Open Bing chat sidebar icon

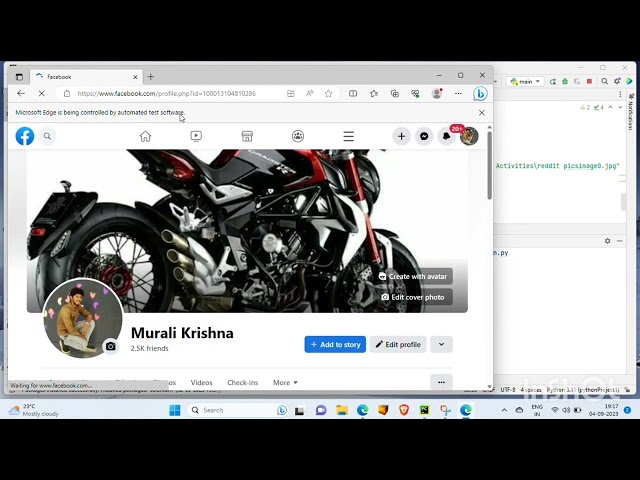(x=480, y=93)
